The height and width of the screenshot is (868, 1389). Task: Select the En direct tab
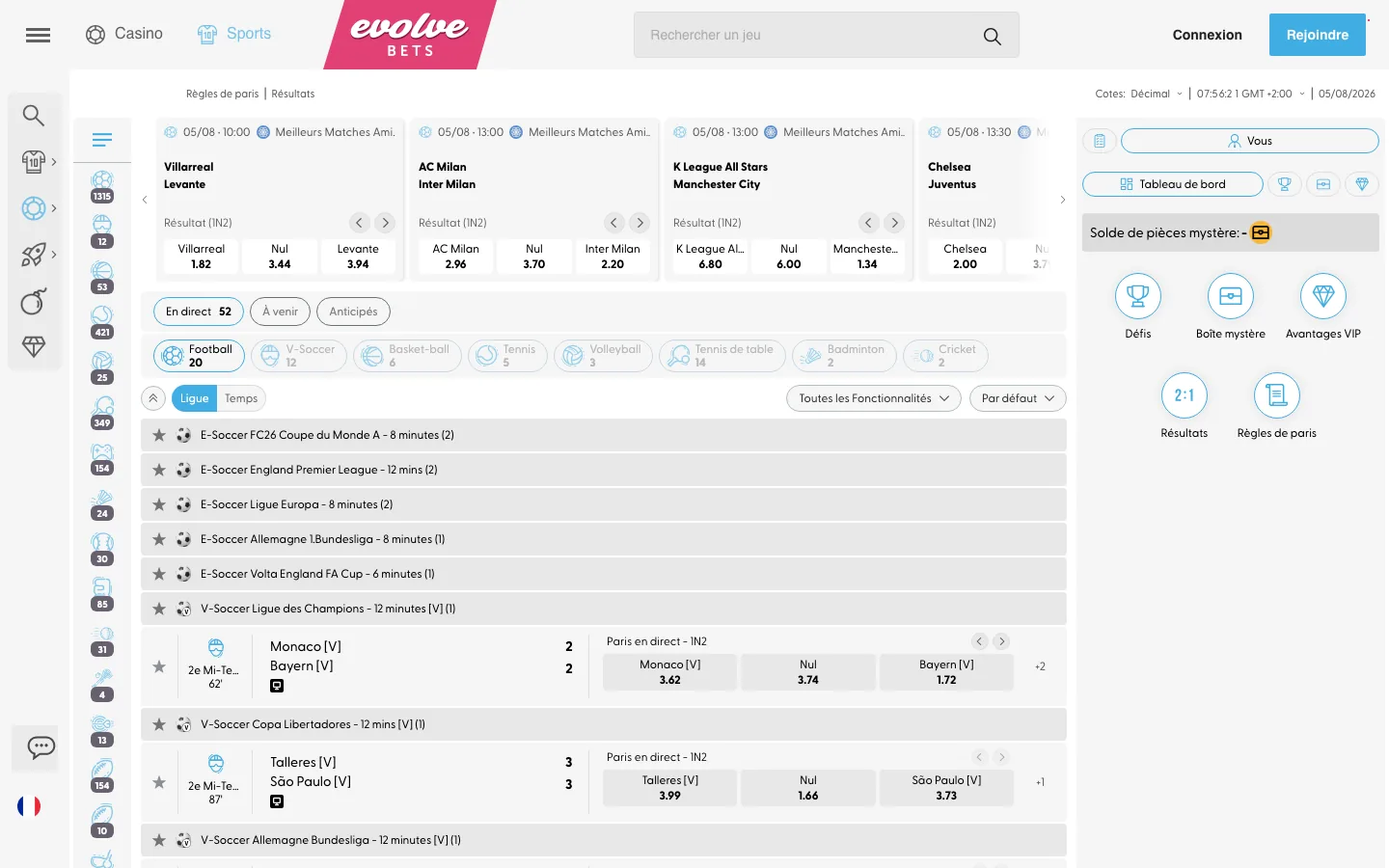click(x=199, y=312)
